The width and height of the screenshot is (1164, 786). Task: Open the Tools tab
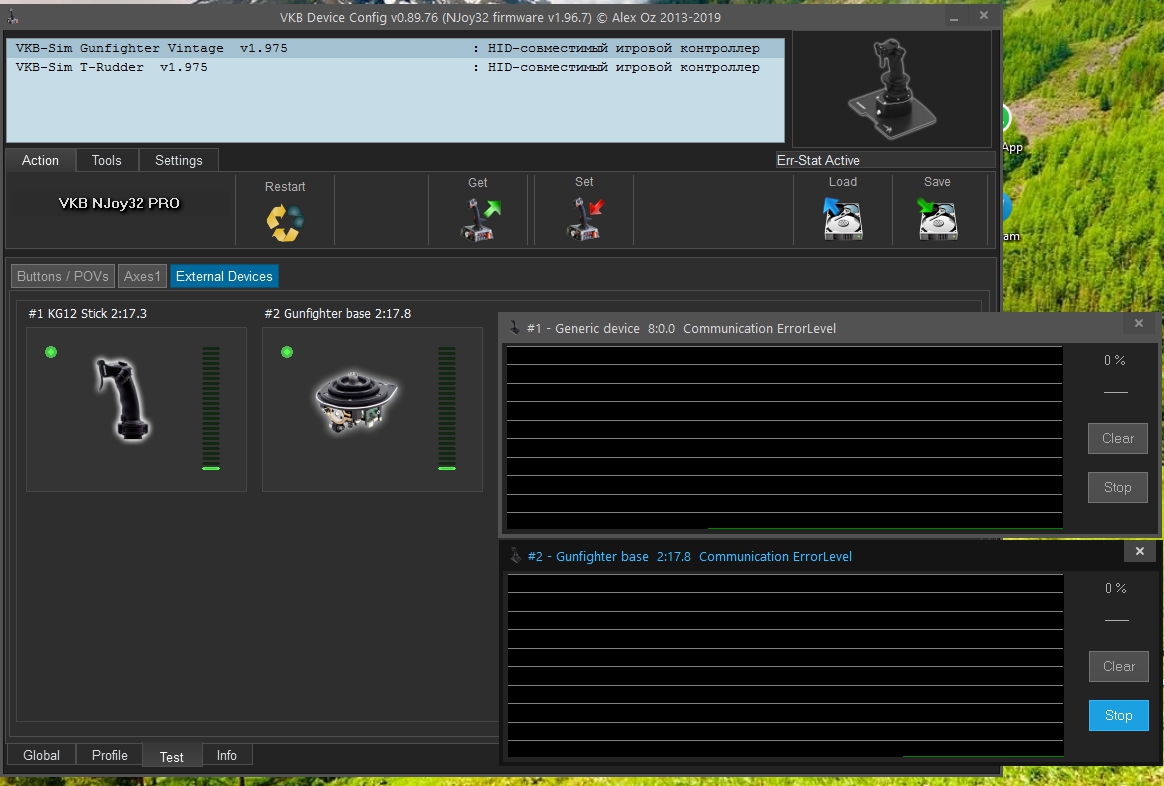106,160
